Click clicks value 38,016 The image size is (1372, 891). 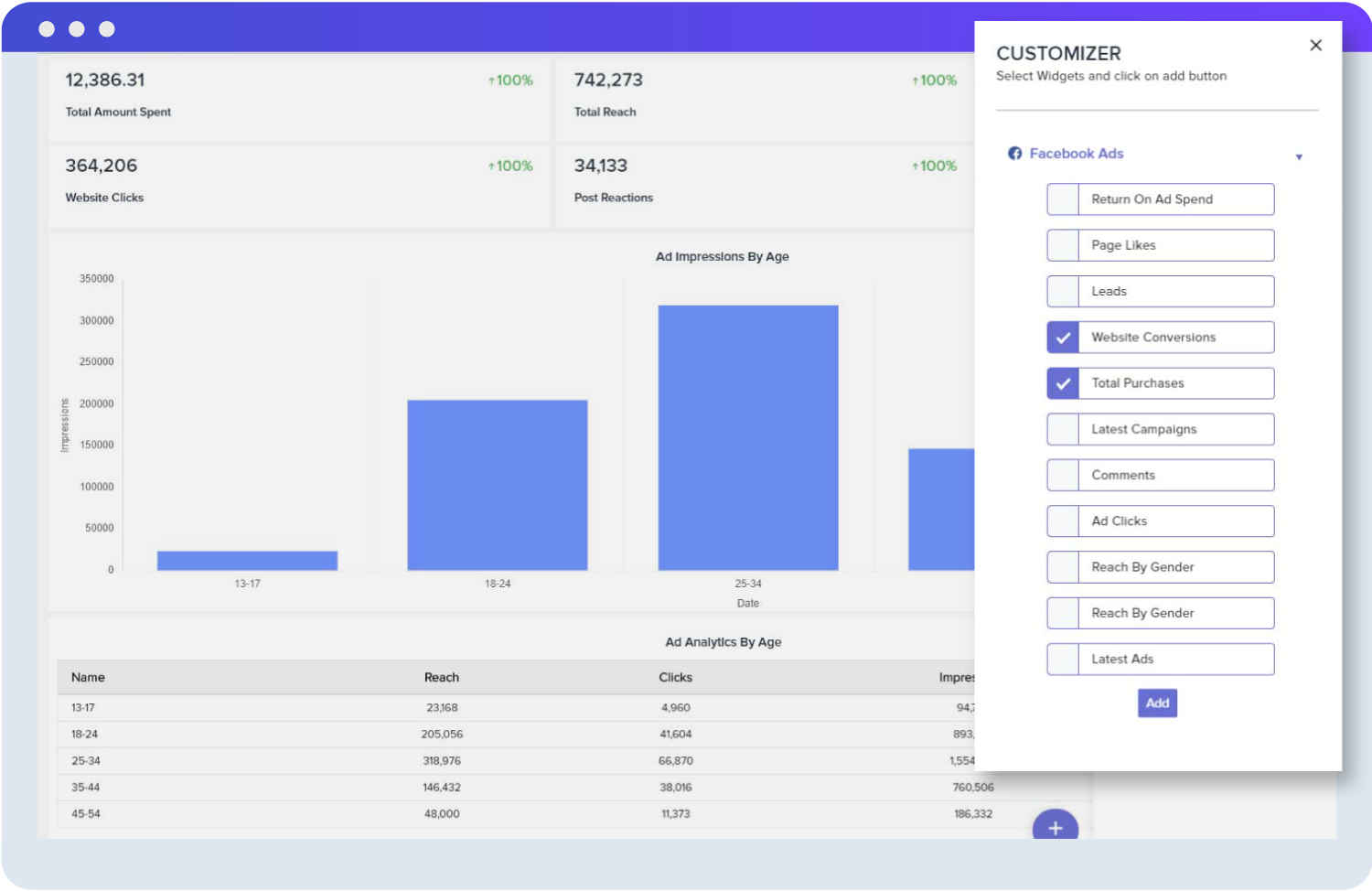click(676, 788)
